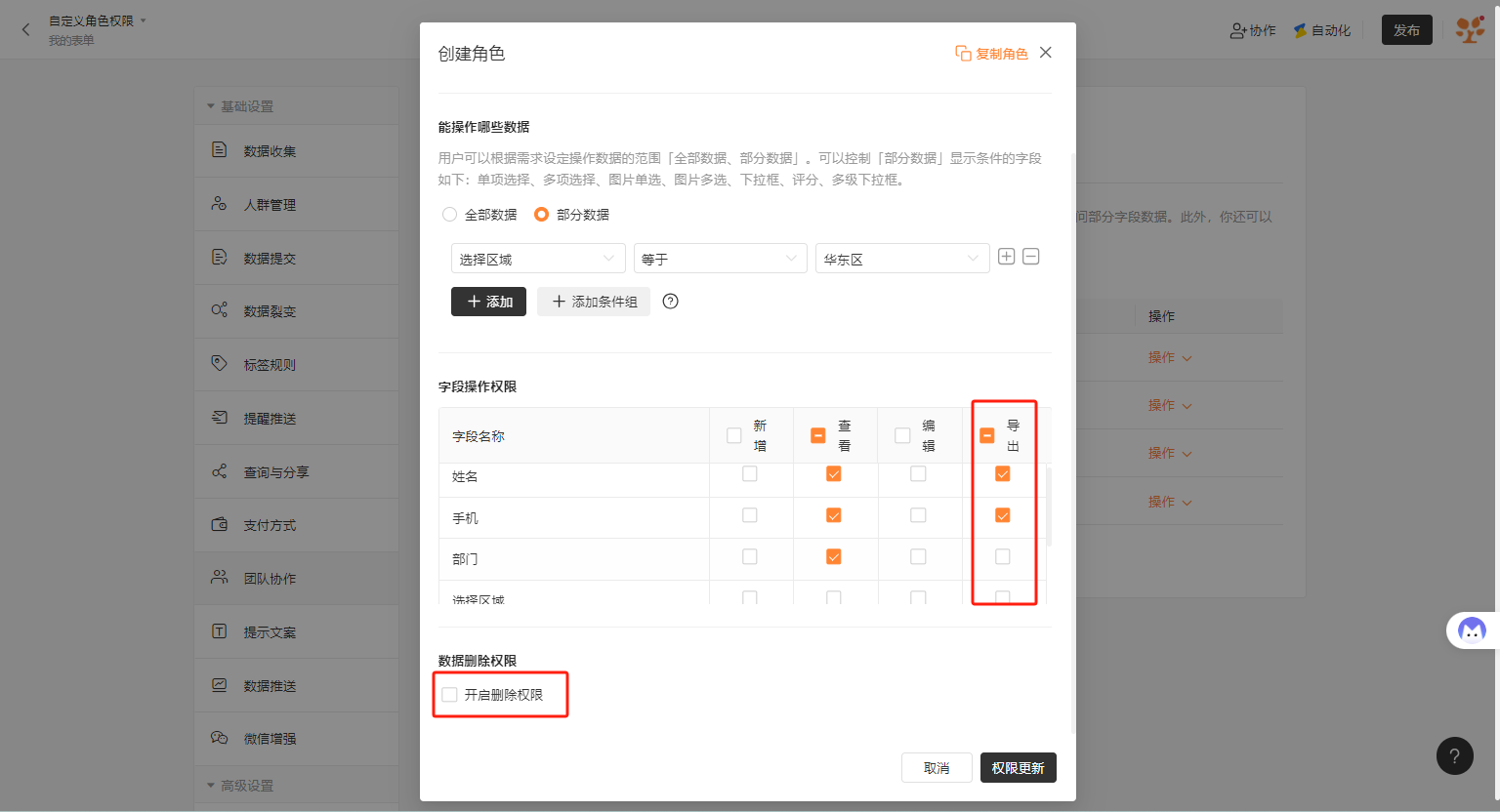Open the second 操作 dropdown in table

[1170, 405]
